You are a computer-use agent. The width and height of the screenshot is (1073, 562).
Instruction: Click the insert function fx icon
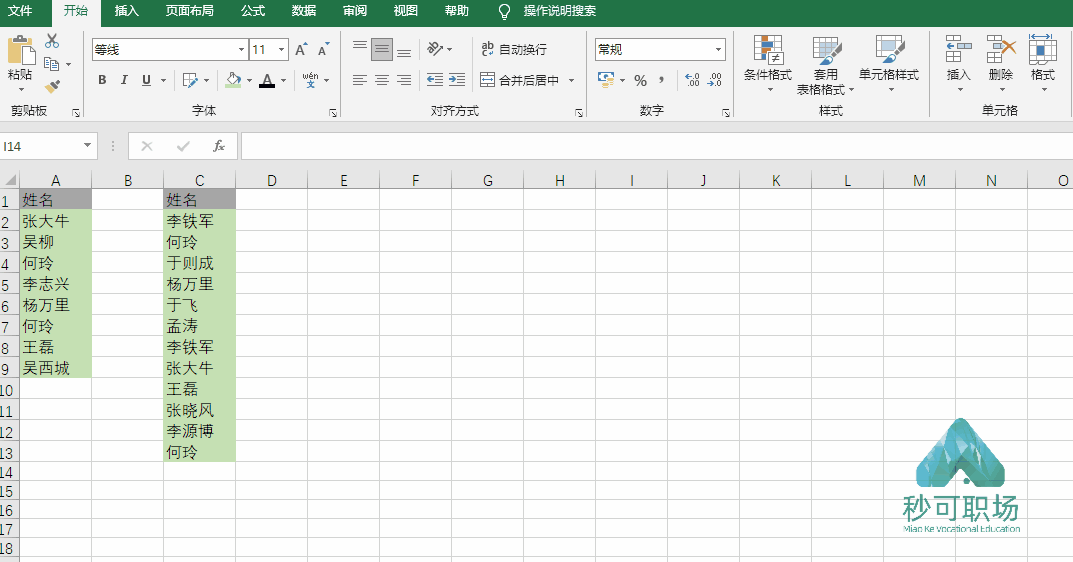[x=219, y=146]
